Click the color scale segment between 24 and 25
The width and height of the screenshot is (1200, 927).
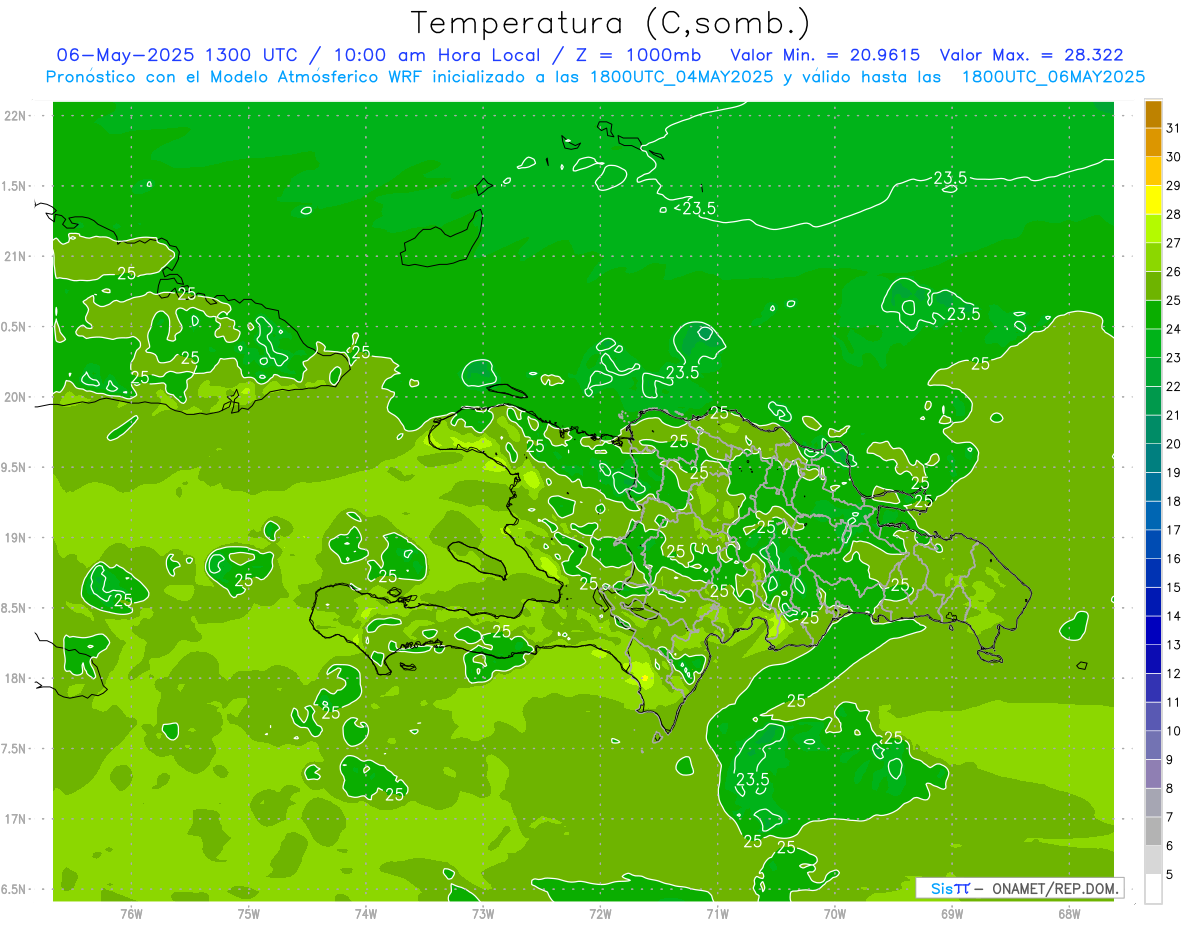(1153, 315)
